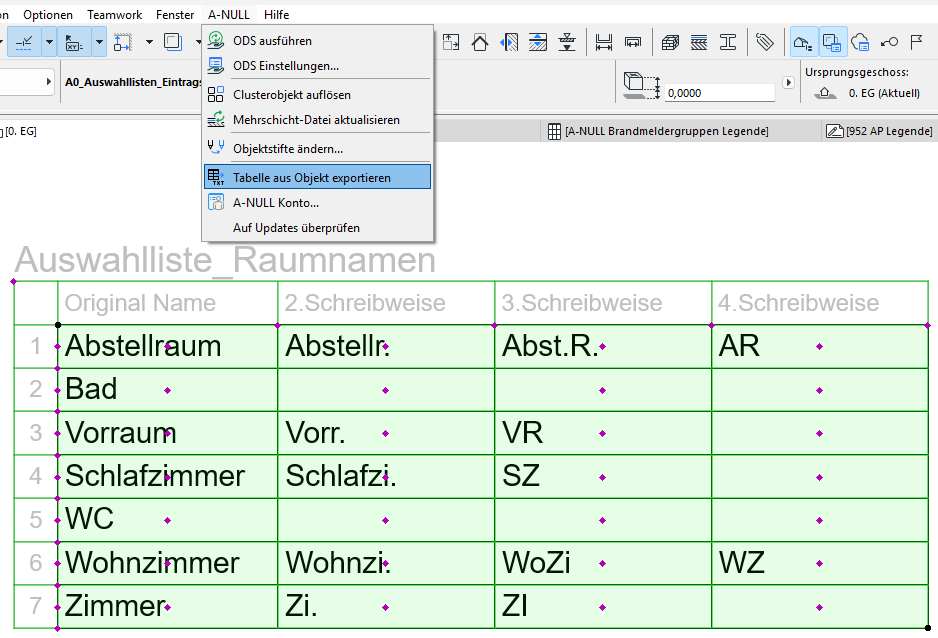Click the height offset input field
The image size is (938, 638).
719,93
